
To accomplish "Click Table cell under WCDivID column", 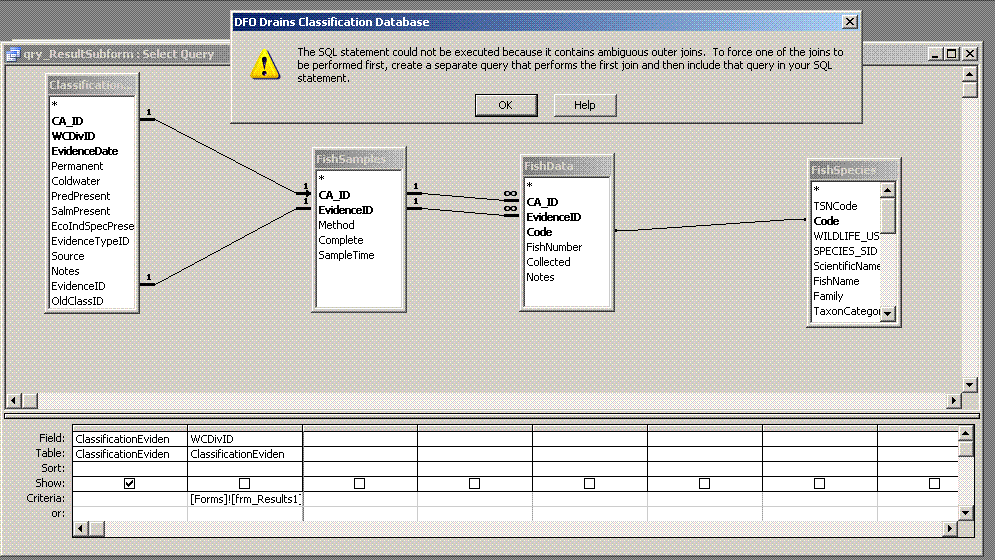I will [x=245, y=454].
